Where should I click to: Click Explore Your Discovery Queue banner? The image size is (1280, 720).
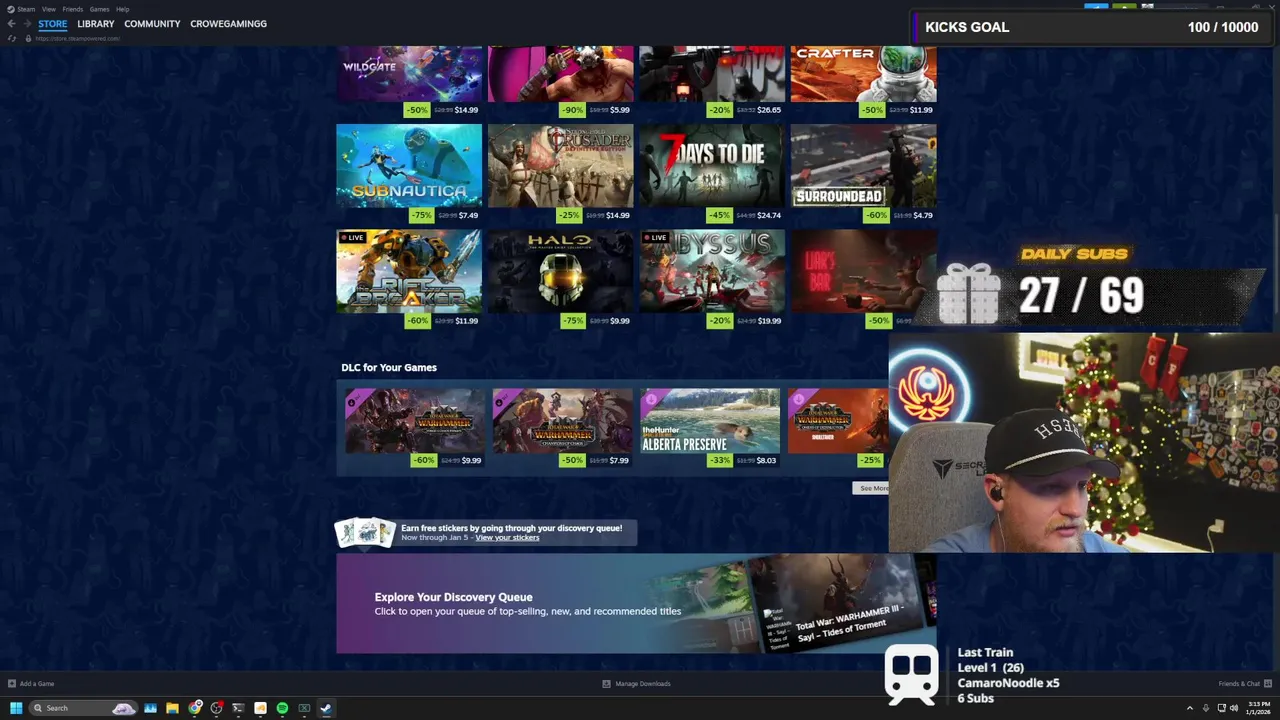click(x=636, y=604)
